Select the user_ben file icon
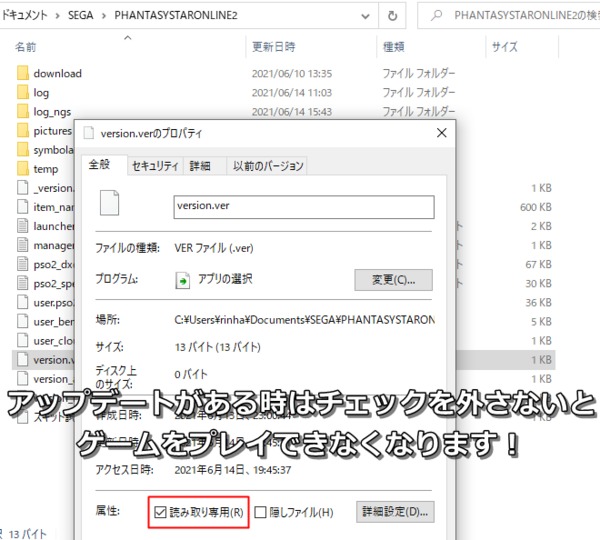Viewport: 600px width, 540px height. (x=23, y=321)
